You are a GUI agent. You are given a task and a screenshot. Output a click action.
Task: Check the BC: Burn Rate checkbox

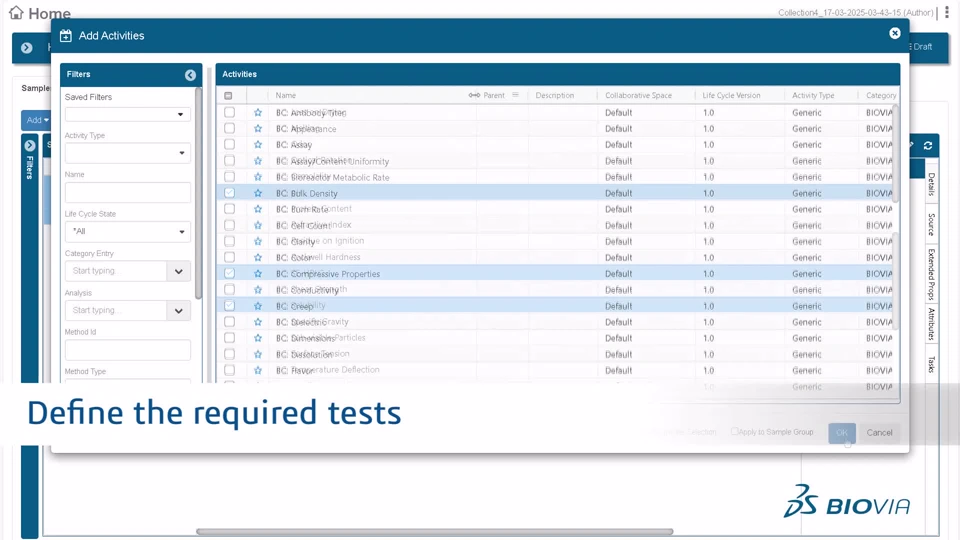[x=230, y=209]
